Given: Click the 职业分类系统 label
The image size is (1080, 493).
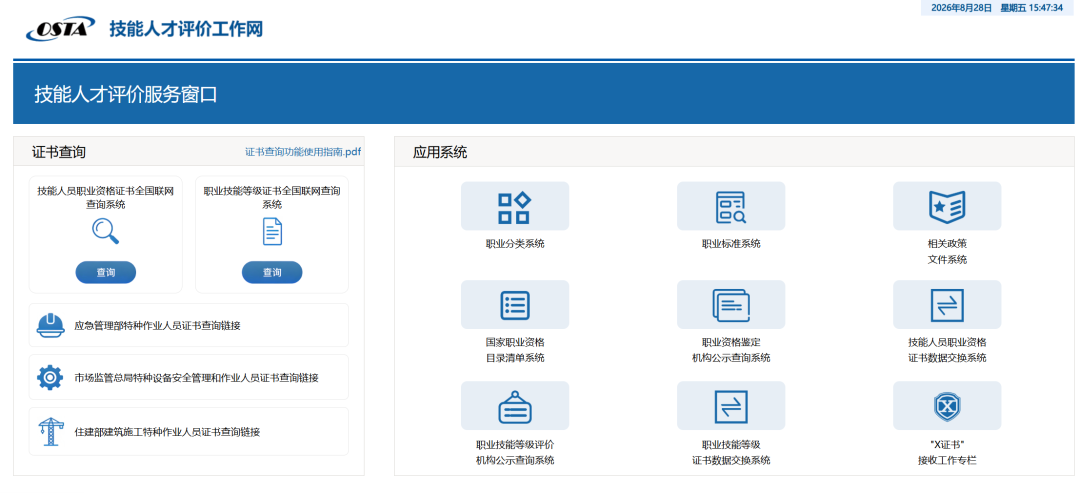Looking at the screenshot, I should [x=515, y=244].
